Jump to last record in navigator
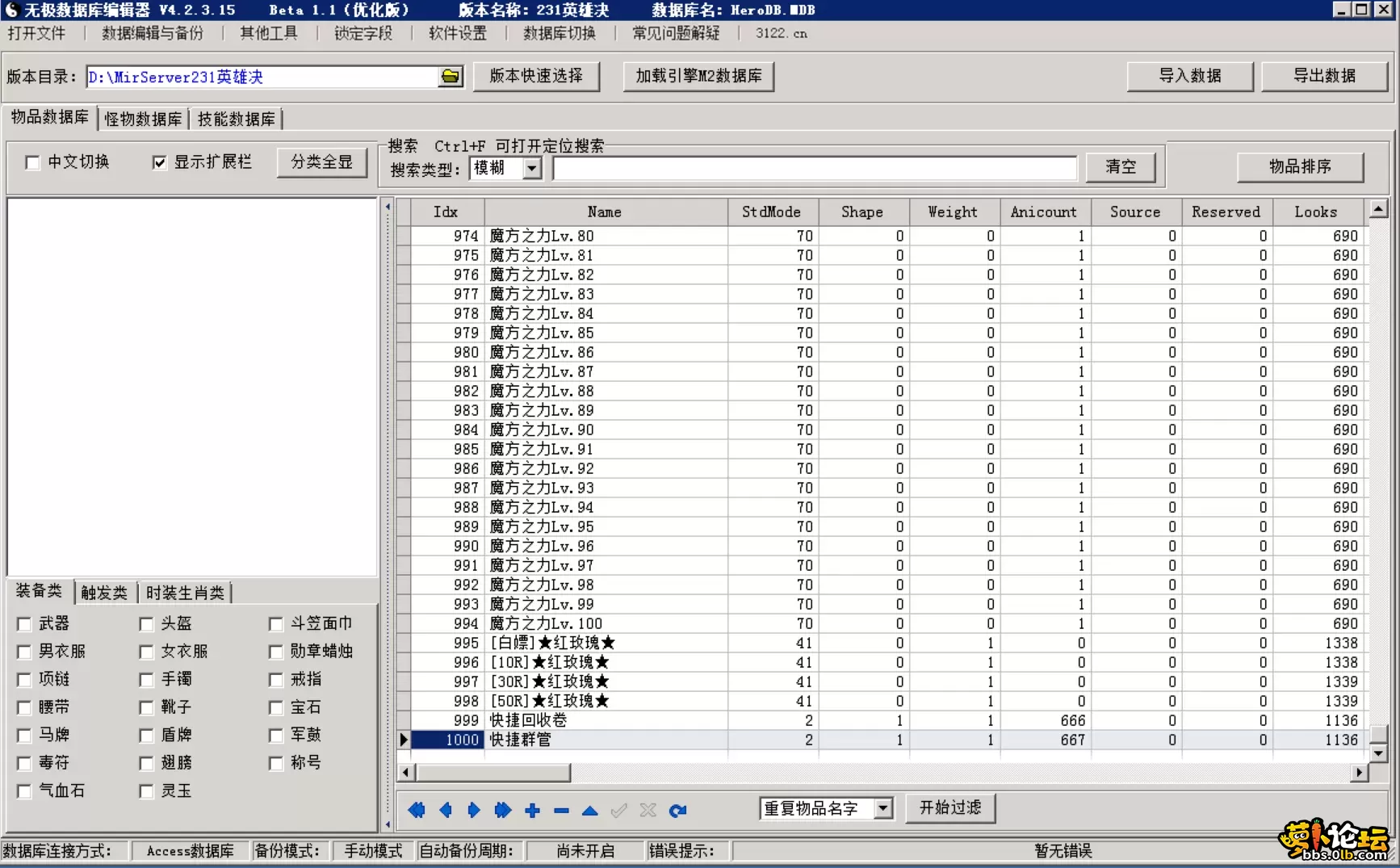This screenshot has height=868, width=1400. (x=503, y=810)
